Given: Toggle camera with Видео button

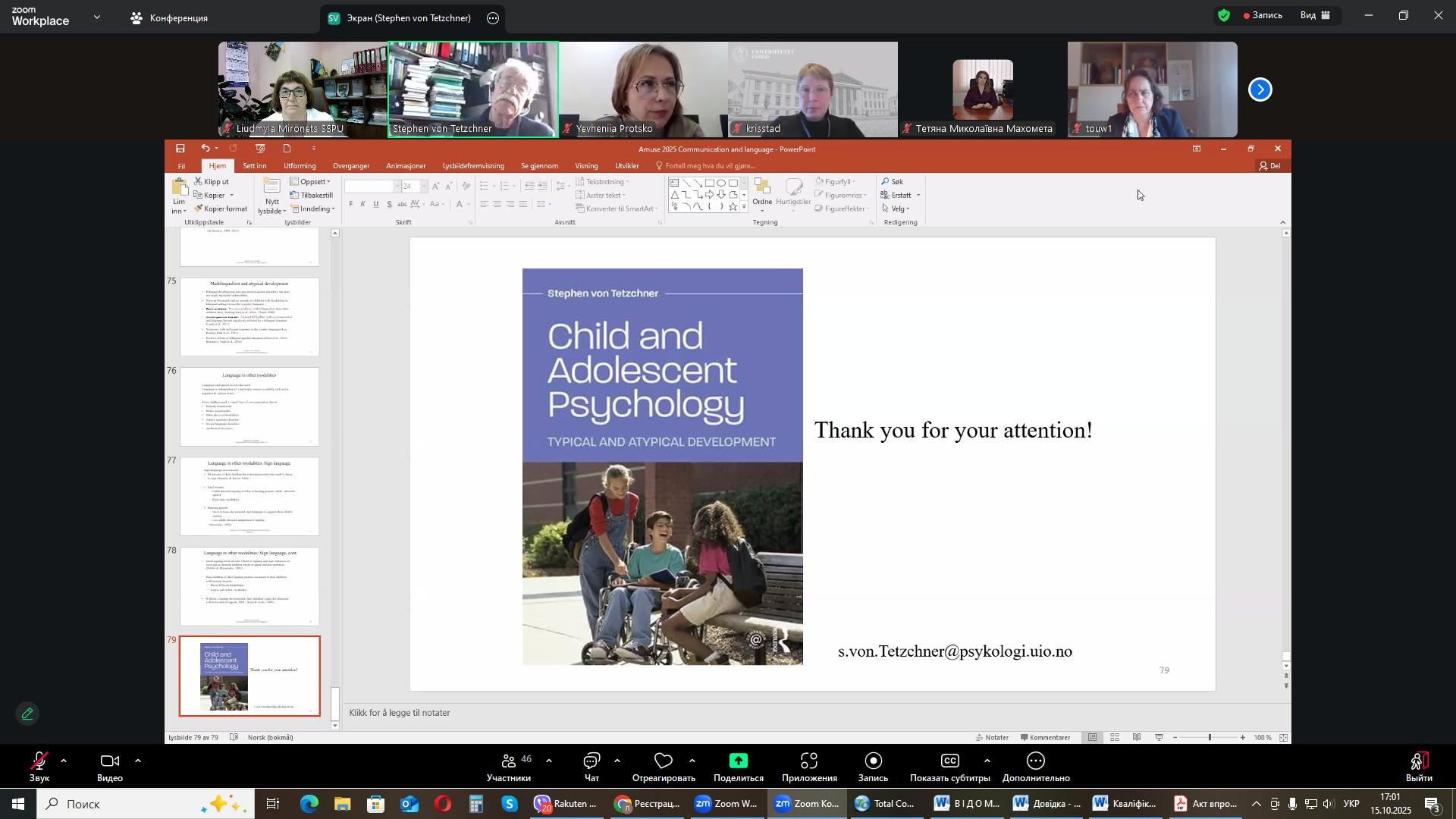Looking at the screenshot, I should pyautogui.click(x=109, y=762).
